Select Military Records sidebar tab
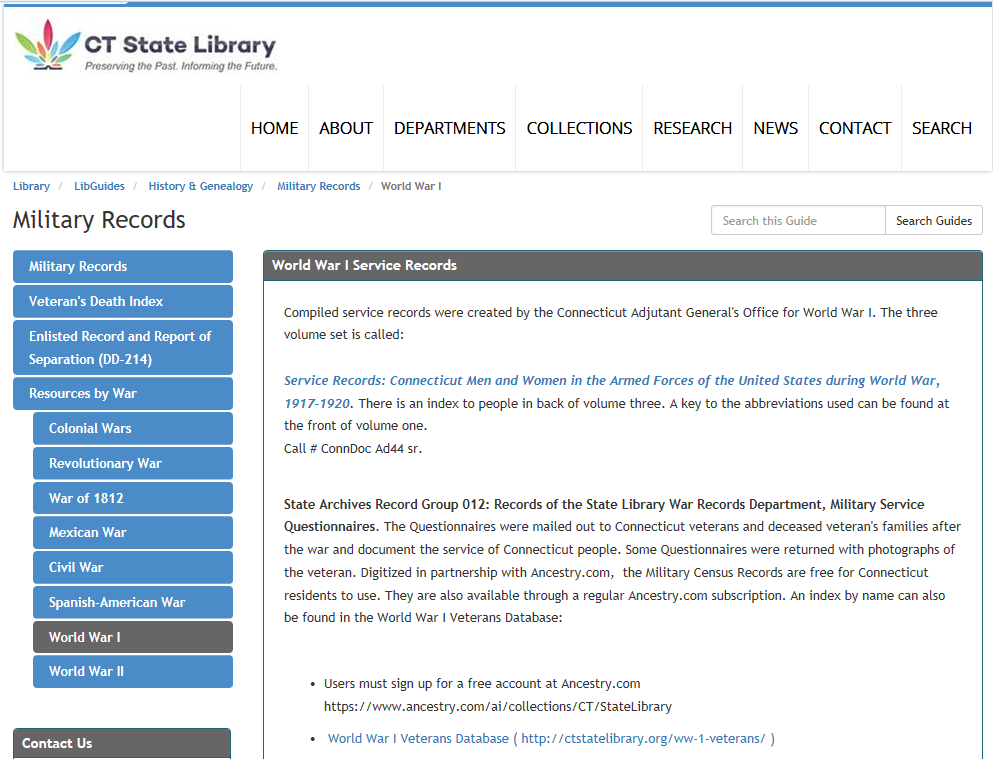 123,267
